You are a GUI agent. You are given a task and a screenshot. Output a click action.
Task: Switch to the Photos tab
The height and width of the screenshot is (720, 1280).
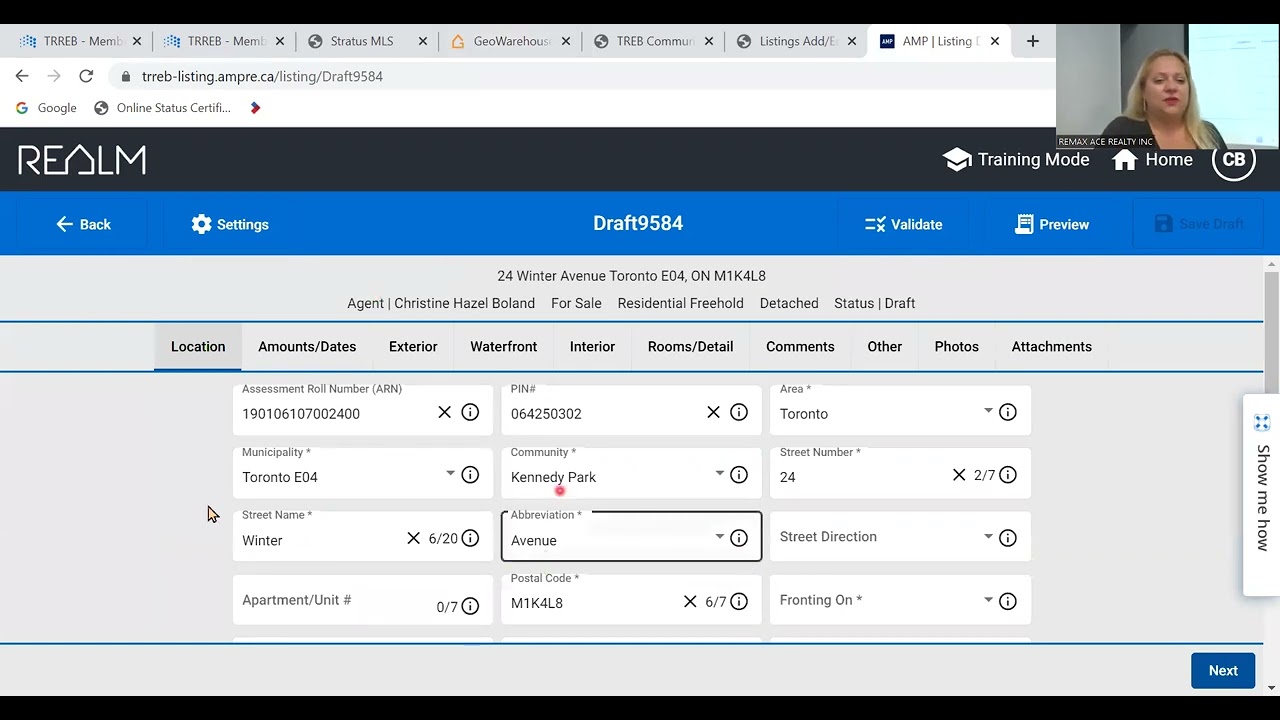click(x=957, y=347)
